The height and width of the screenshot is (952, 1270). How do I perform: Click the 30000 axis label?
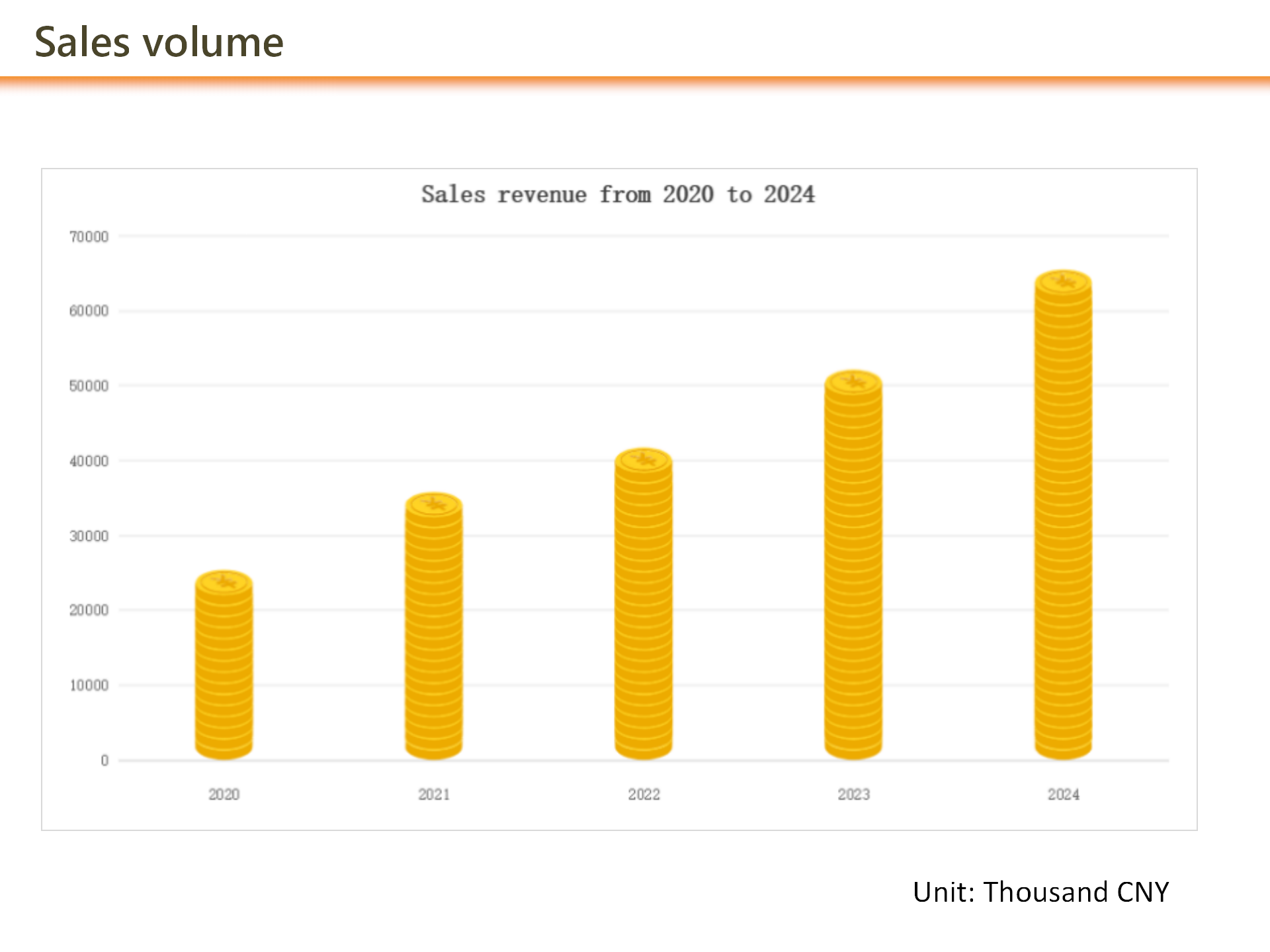tap(89, 536)
